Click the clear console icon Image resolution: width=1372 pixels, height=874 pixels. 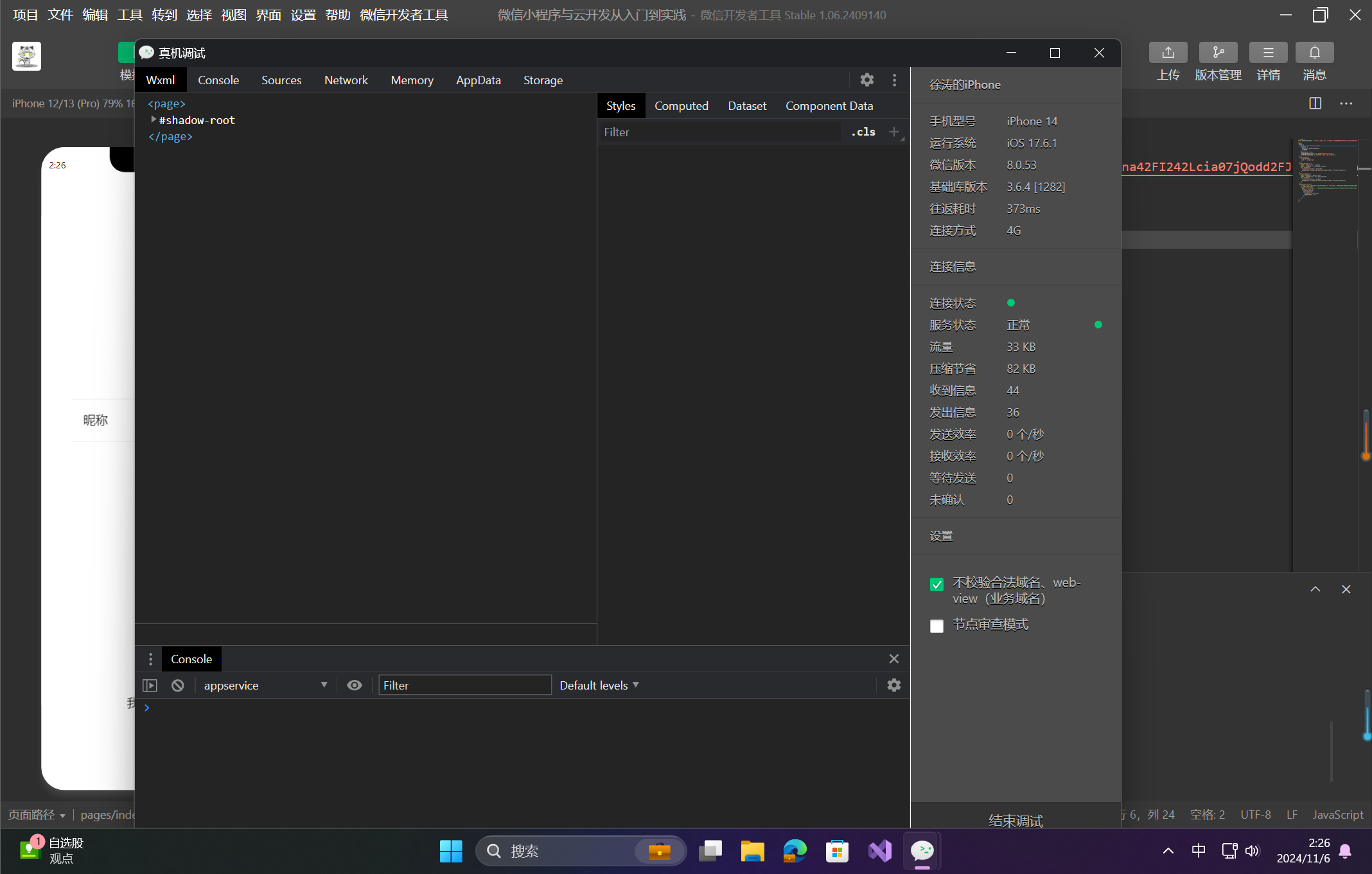point(178,685)
